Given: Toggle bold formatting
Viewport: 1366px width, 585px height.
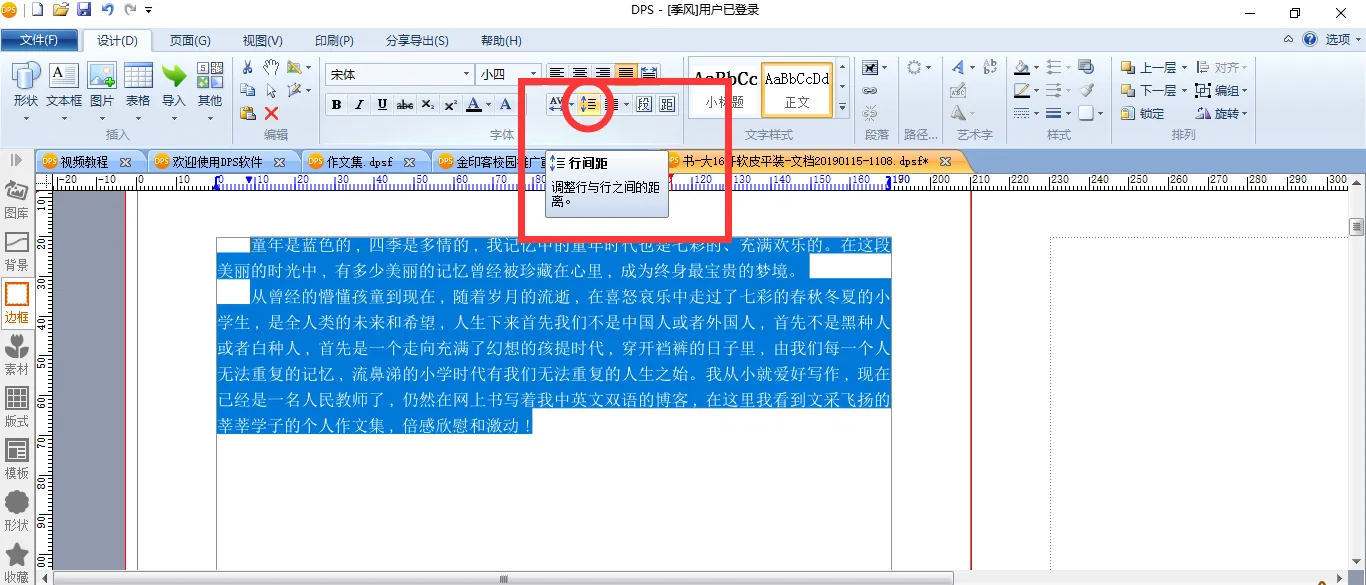Looking at the screenshot, I should (x=336, y=105).
